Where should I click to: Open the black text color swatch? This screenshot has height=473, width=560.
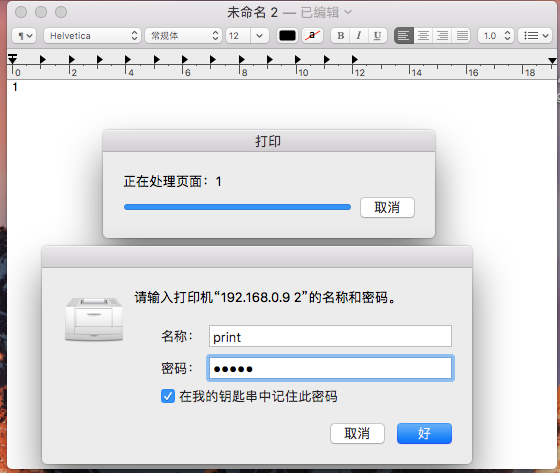click(288, 36)
